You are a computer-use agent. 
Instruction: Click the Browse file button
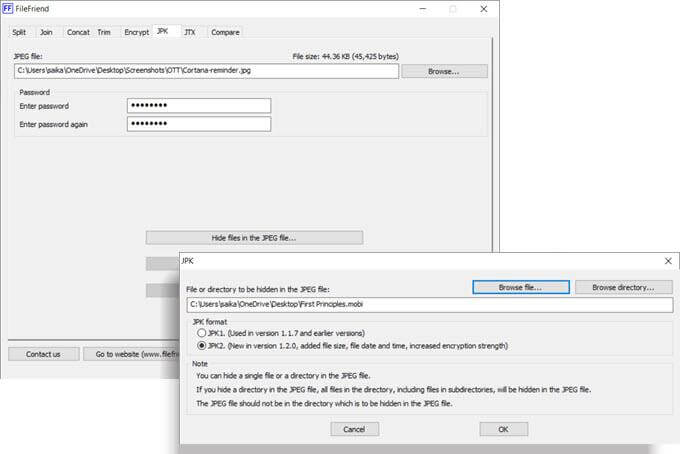[x=520, y=287]
